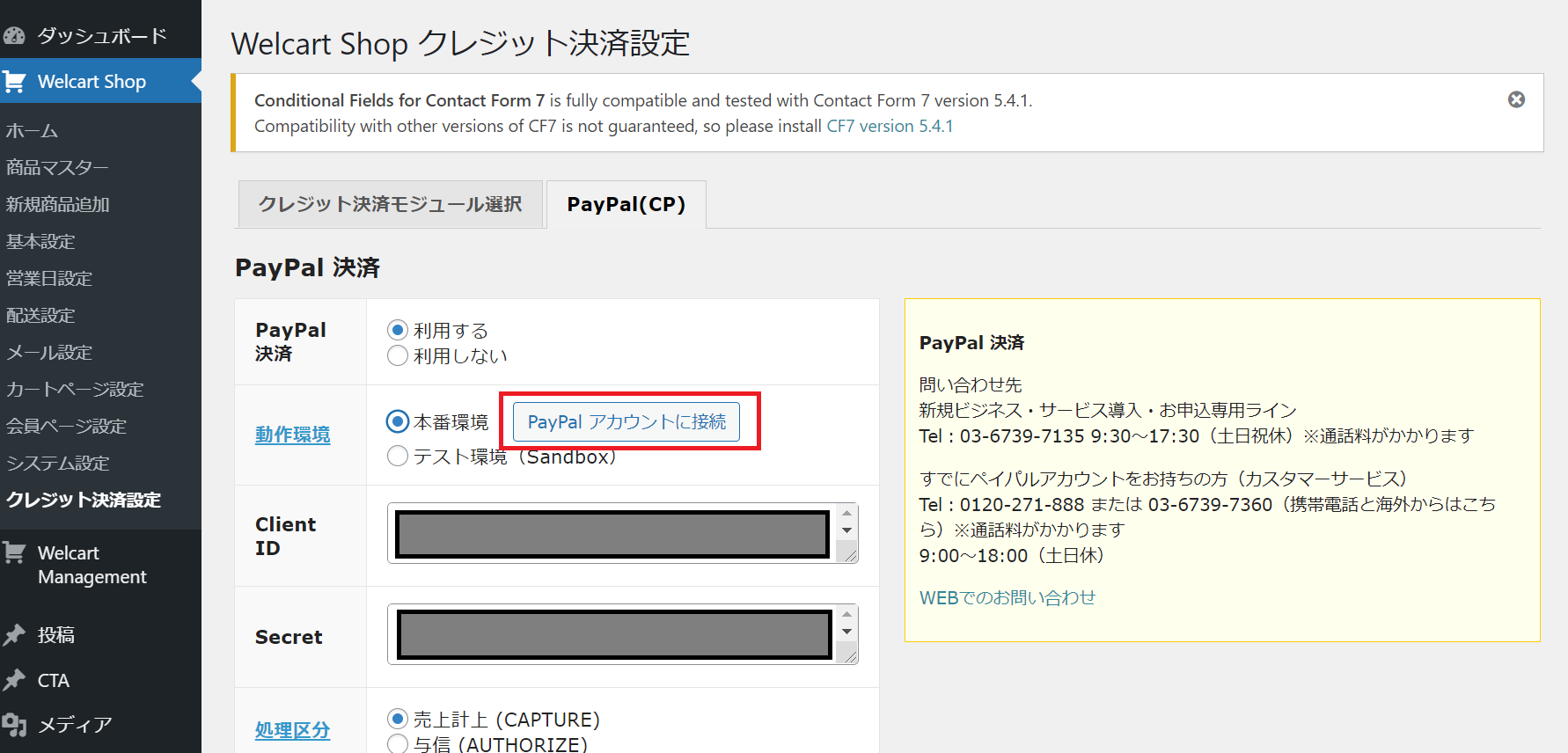Open 新規商品追加 submenu item

point(58,204)
